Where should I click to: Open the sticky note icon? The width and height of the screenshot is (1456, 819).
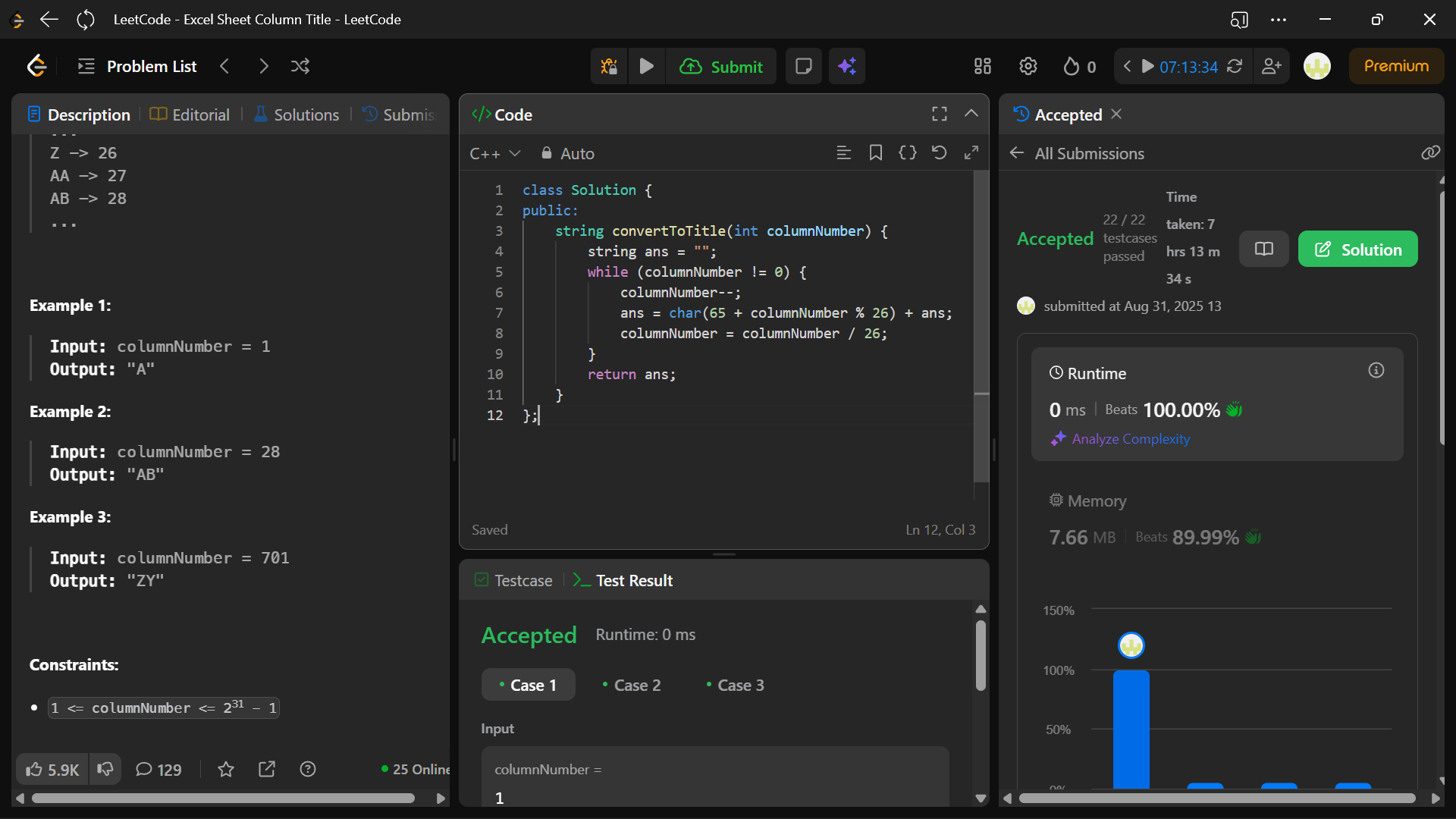pos(804,67)
